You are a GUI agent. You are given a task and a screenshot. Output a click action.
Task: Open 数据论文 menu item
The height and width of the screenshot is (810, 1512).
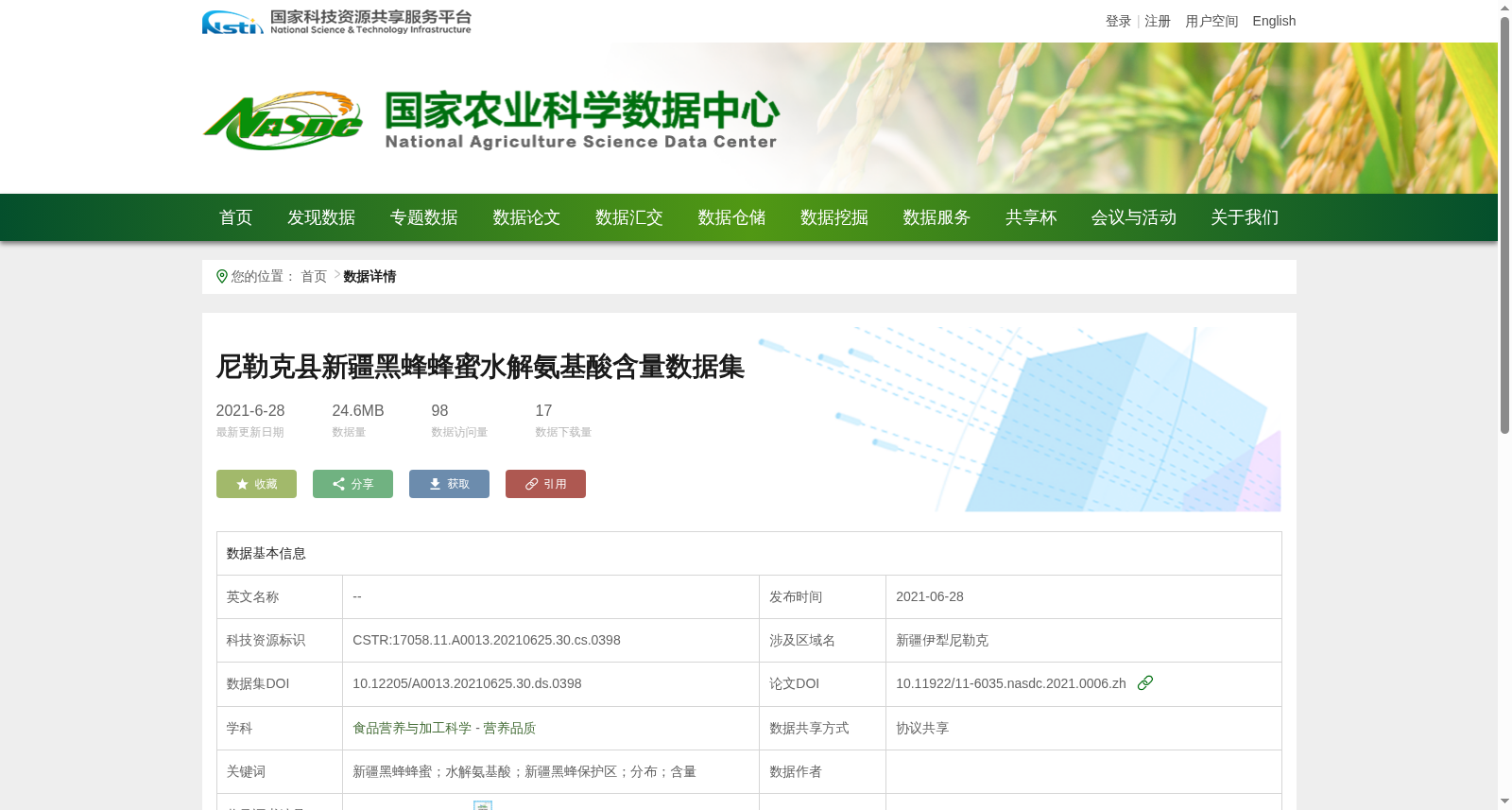coord(526,217)
